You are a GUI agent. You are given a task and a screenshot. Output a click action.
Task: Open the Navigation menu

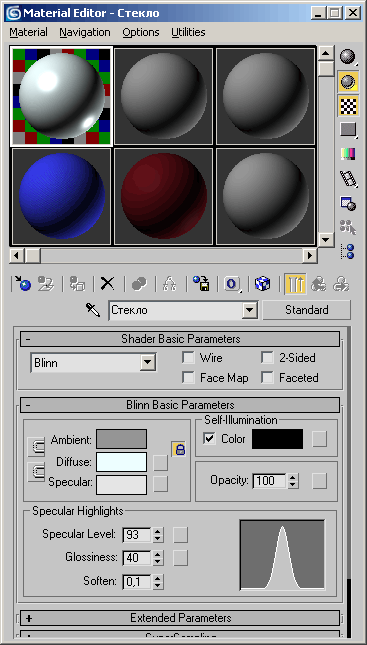point(85,32)
